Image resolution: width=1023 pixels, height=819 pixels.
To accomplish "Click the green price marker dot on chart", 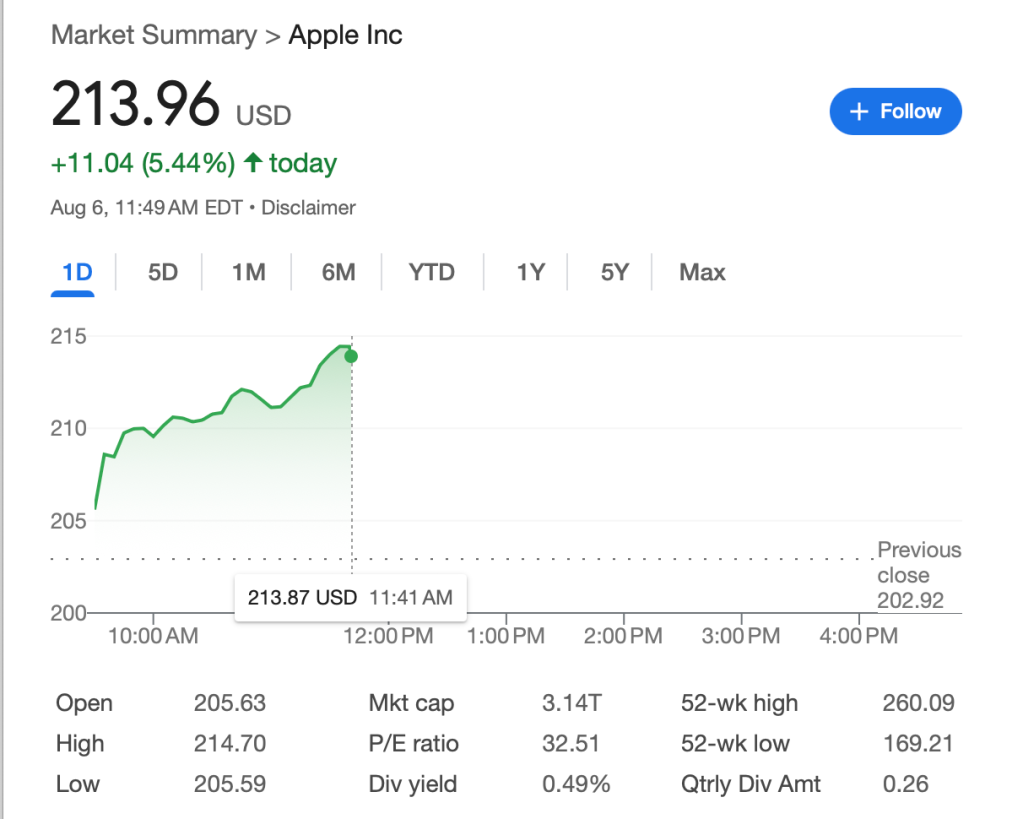I will 351,356.
